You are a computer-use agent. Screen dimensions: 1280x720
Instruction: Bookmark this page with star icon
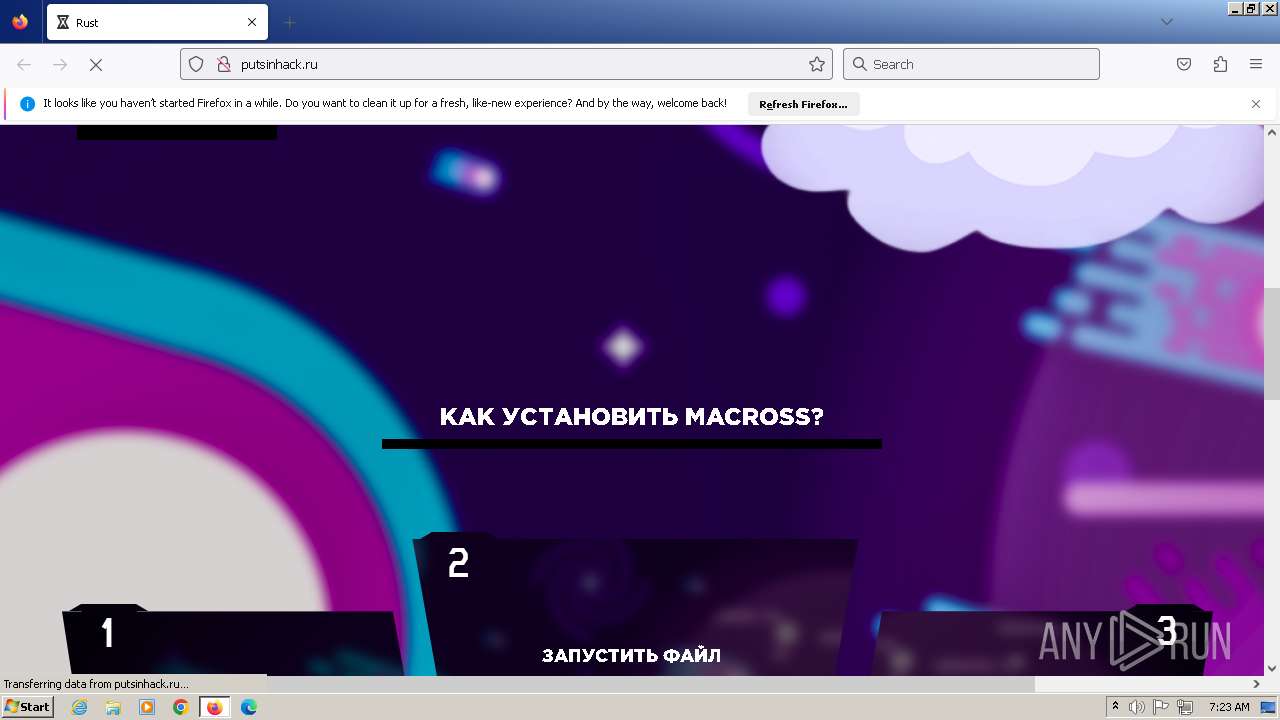tap(817, 64)
